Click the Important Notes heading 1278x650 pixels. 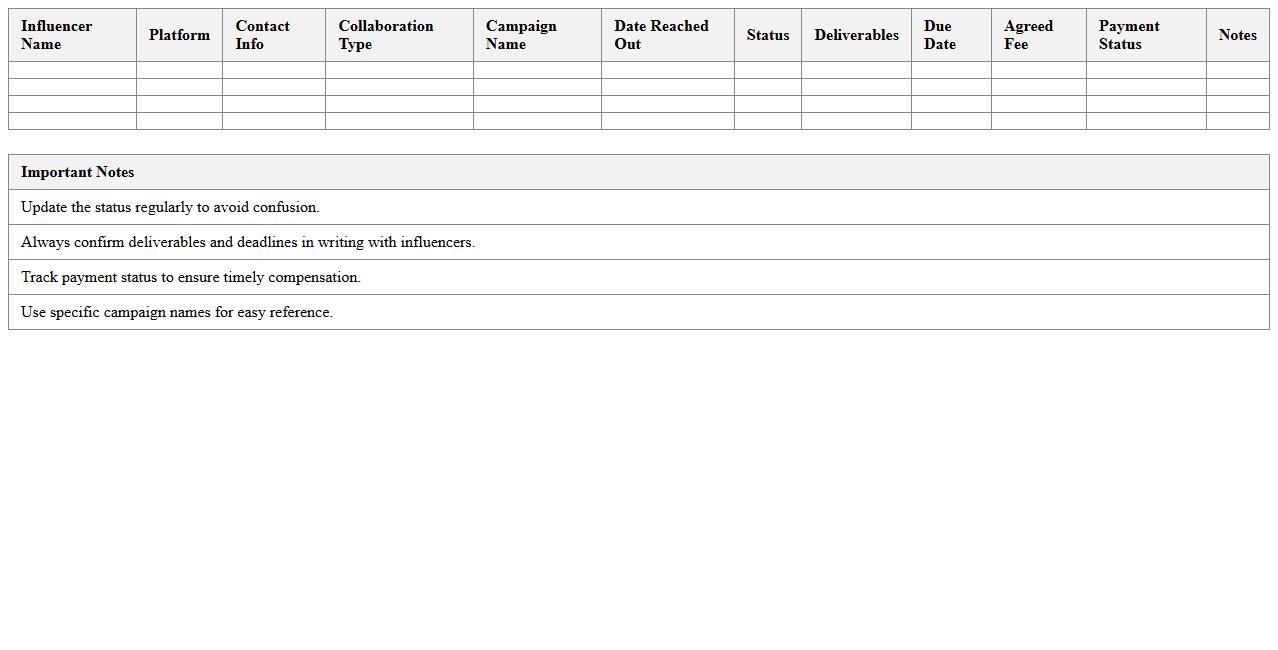(78, 172)
